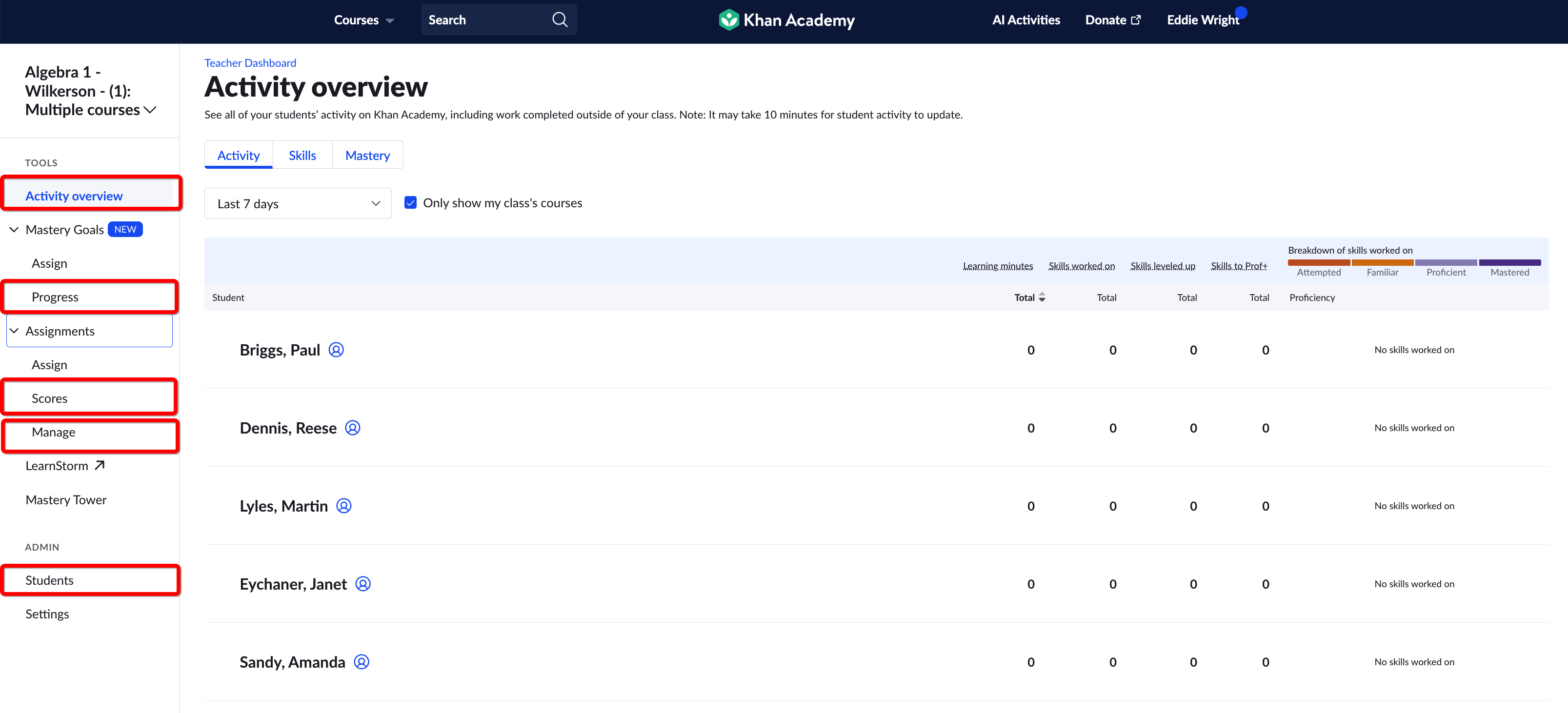Click the Mastered color bar in skills breakdown
This screenshot has height=713, width=1568.
1510,262
